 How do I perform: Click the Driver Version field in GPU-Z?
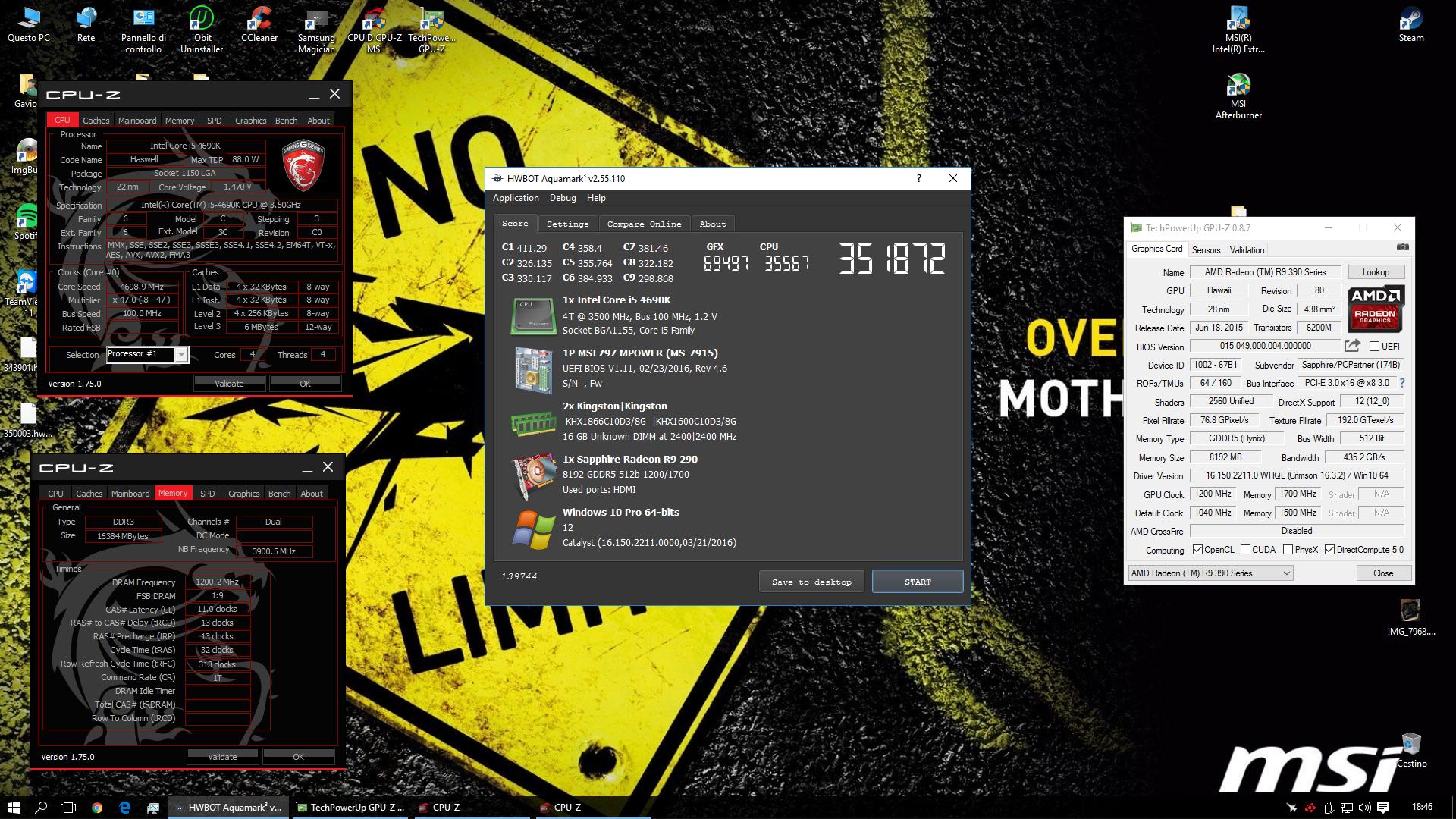1297,475
